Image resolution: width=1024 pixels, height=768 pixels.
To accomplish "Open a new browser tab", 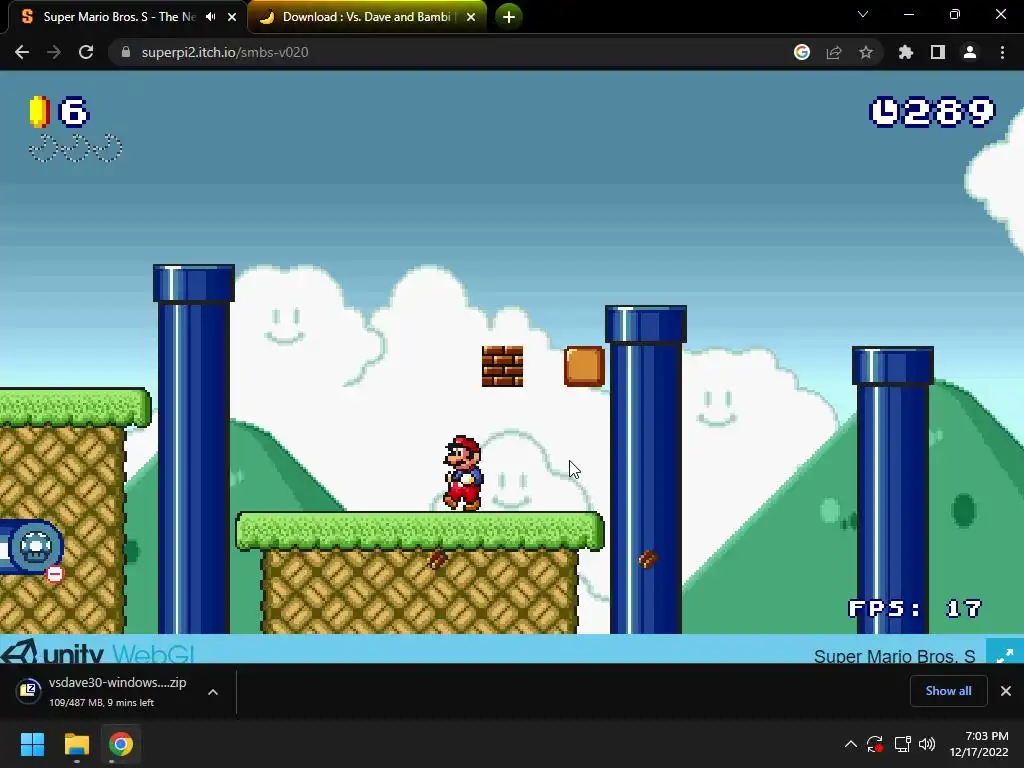I will [509, 17].
